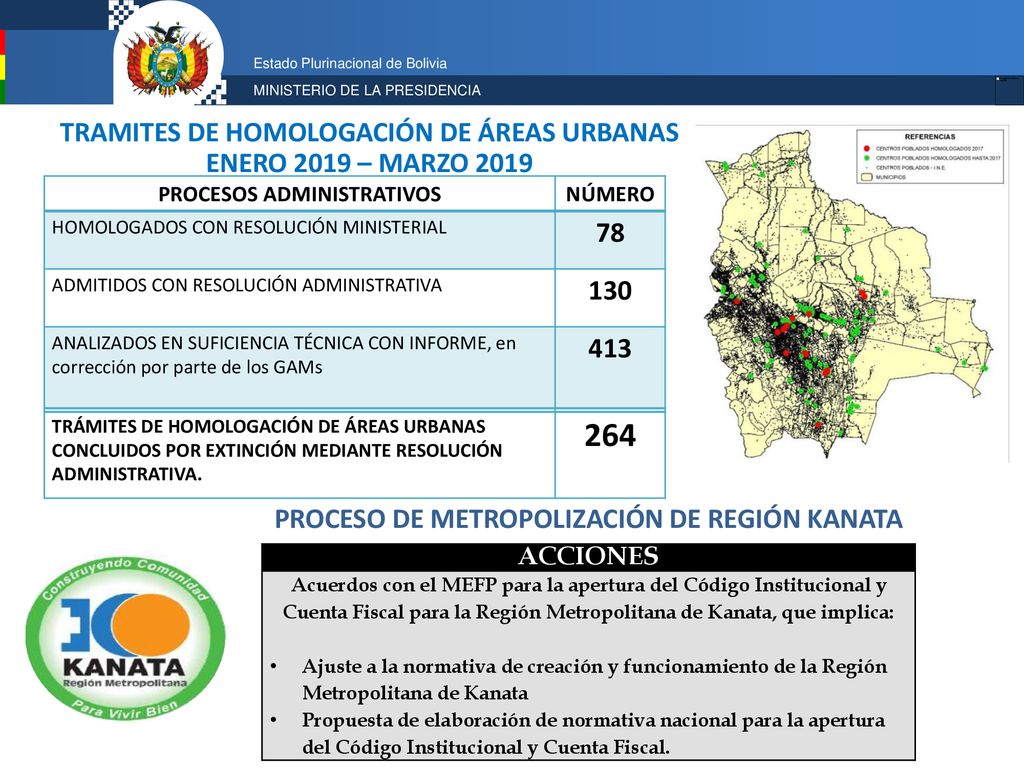
Task: Click bullet 'Propuesta de elaboración de normativa nacional'
Action: (x=593, y=733)
